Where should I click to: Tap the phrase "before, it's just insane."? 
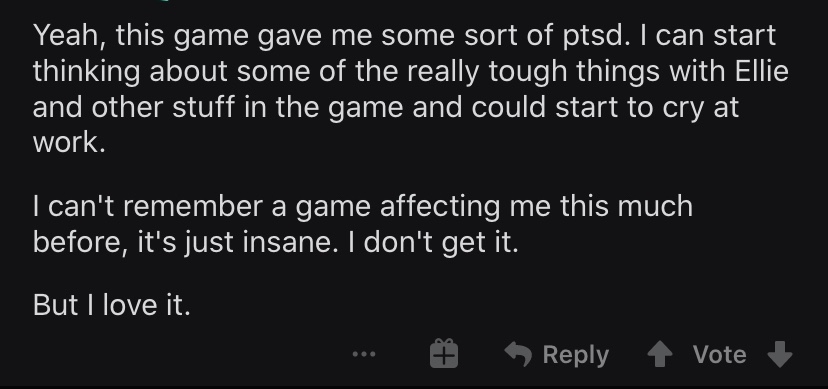click(185, 242)
